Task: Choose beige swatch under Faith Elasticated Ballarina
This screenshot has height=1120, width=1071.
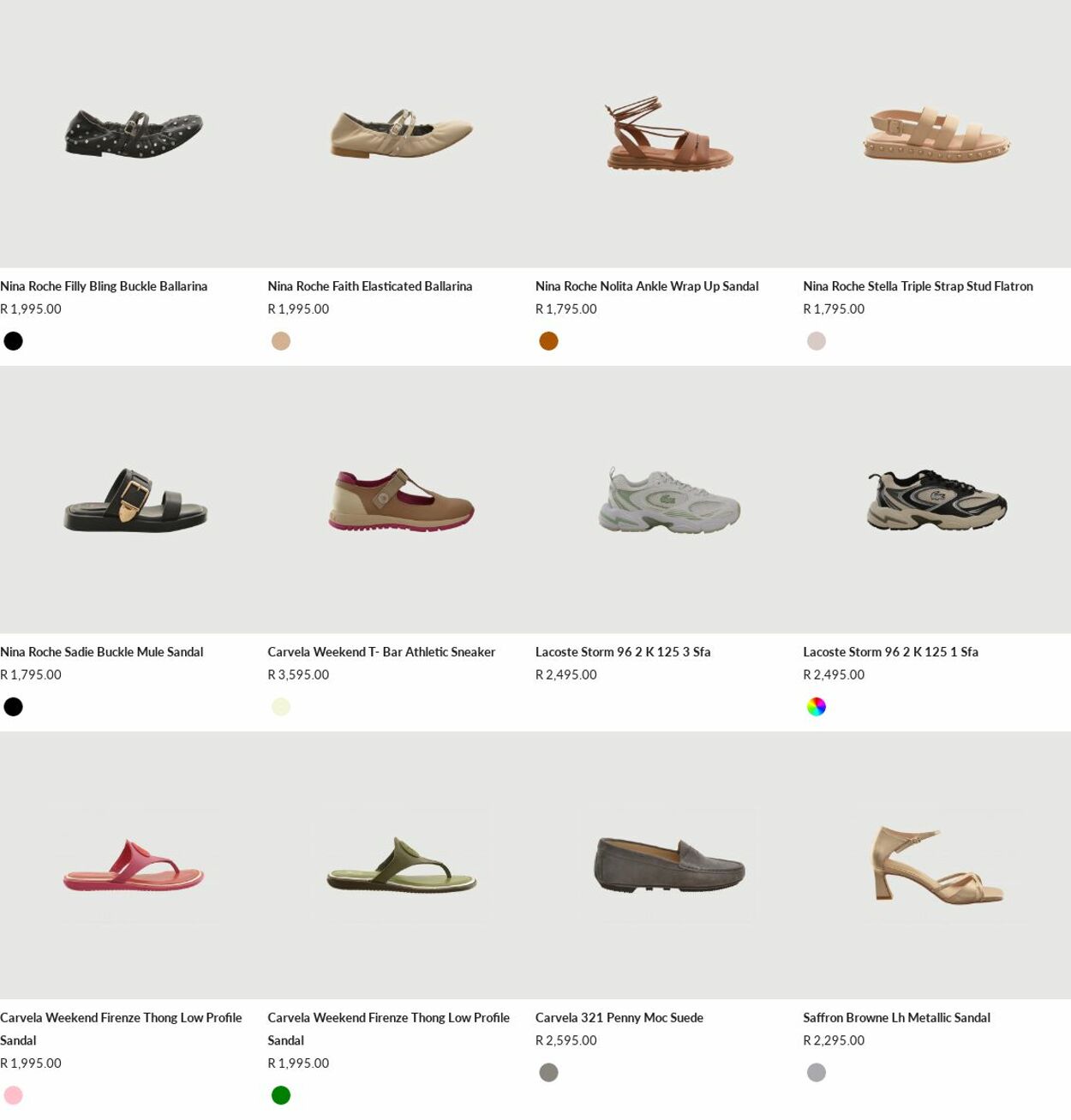Action: coord(281,341)
